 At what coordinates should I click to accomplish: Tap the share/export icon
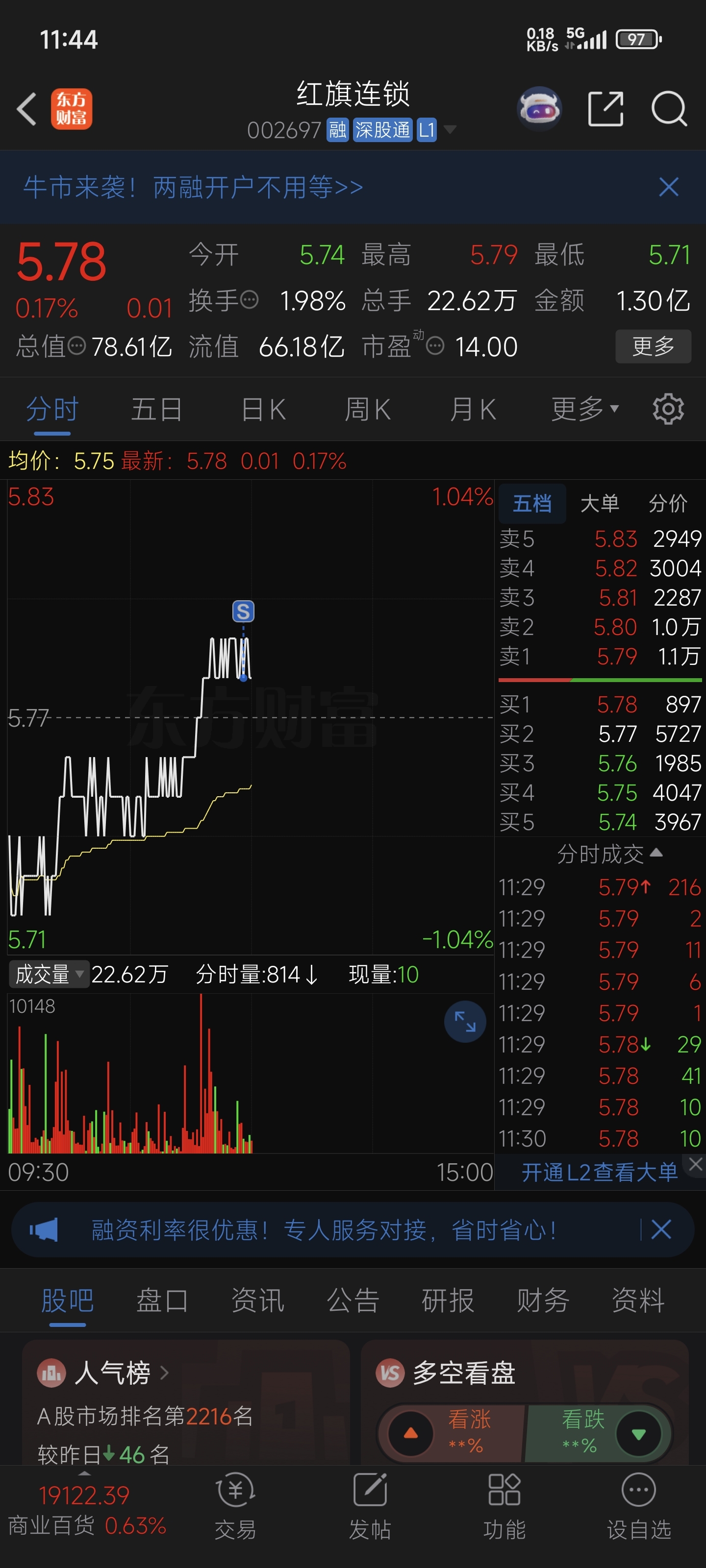click(605, 109)
